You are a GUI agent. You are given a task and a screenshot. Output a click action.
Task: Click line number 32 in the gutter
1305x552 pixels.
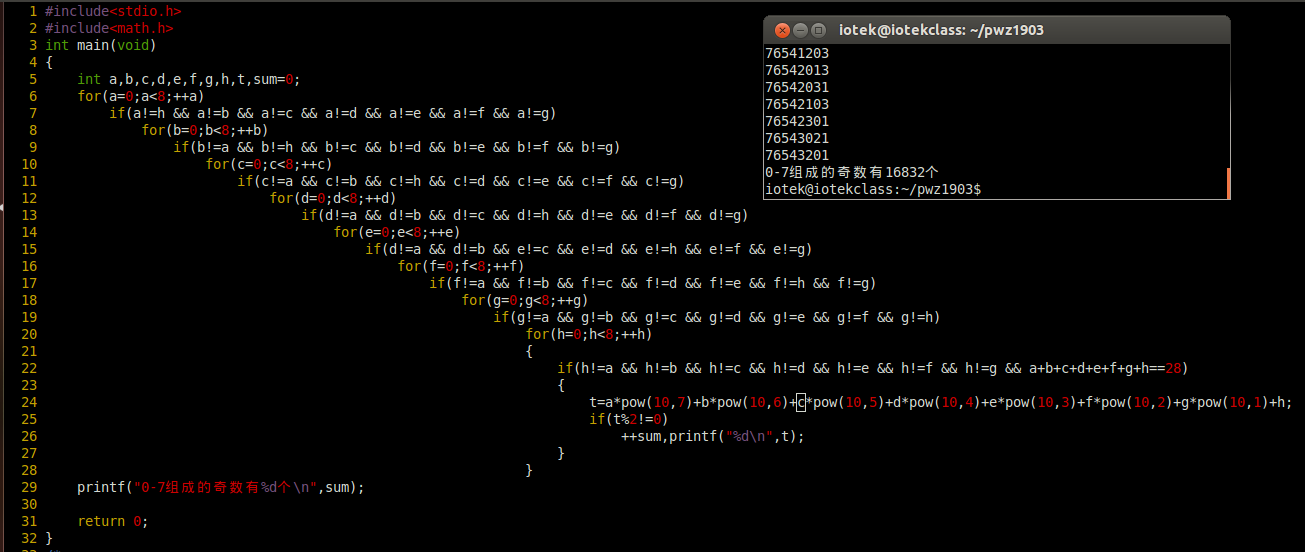(29, 538)
